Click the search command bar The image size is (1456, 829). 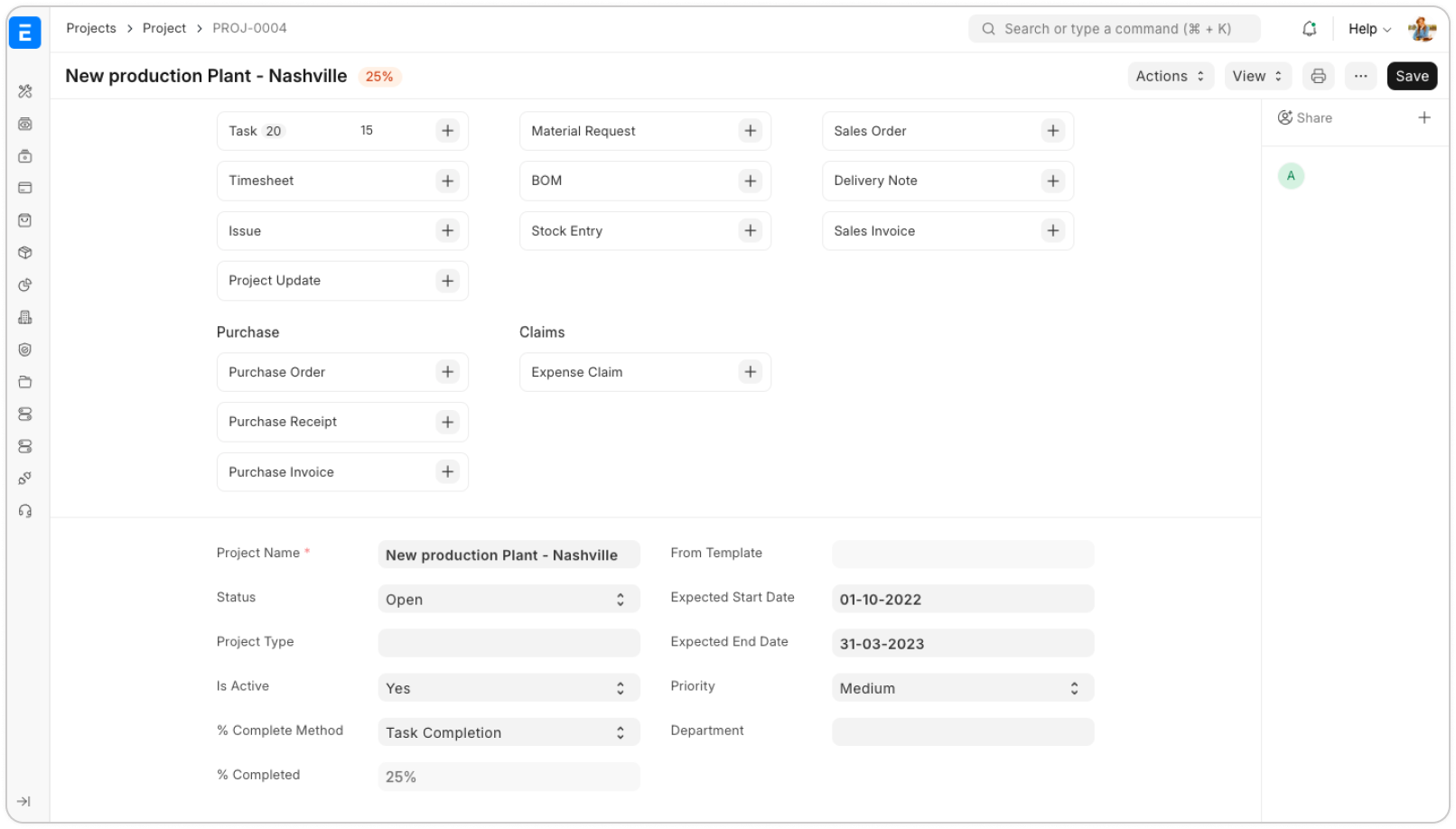[1114, 29]
